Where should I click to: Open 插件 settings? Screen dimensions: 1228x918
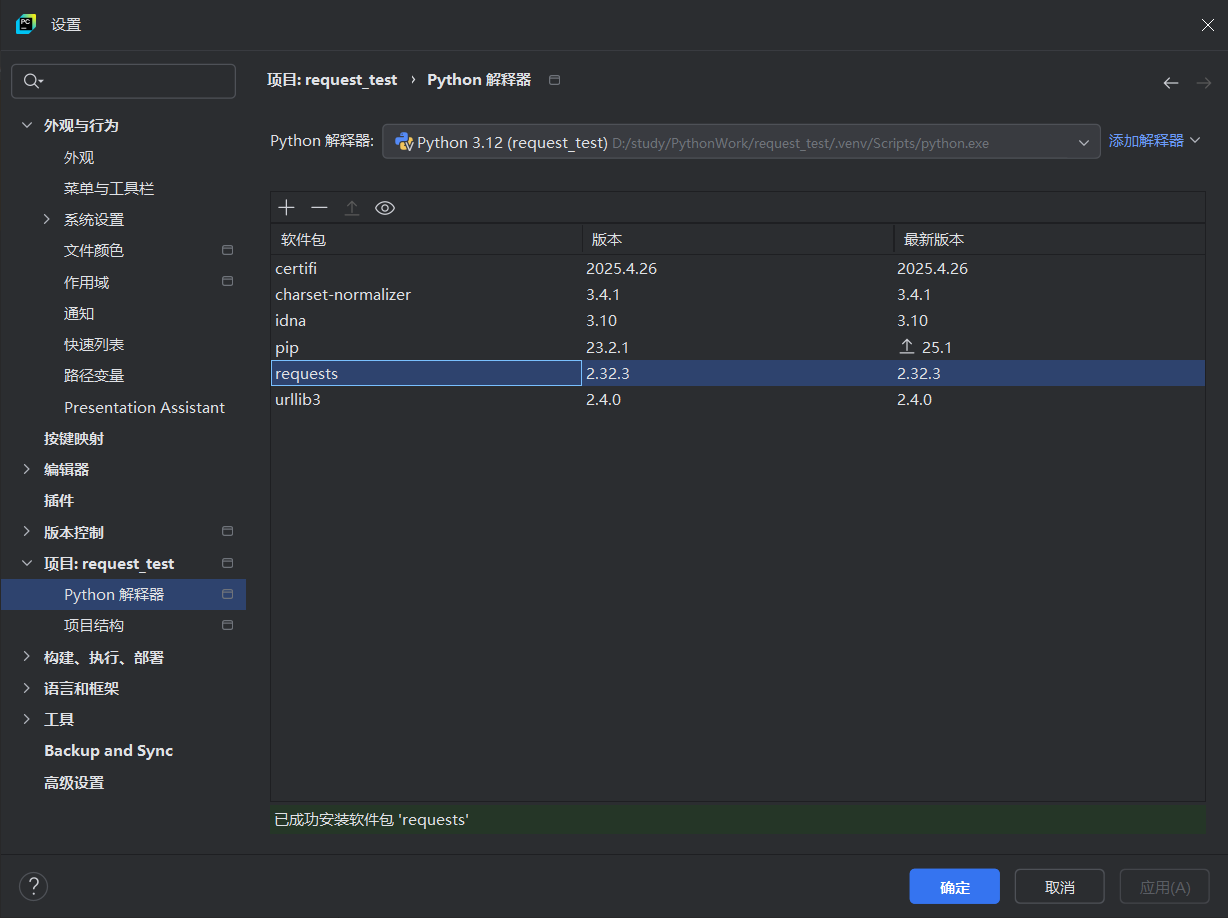tap(59, 500)
